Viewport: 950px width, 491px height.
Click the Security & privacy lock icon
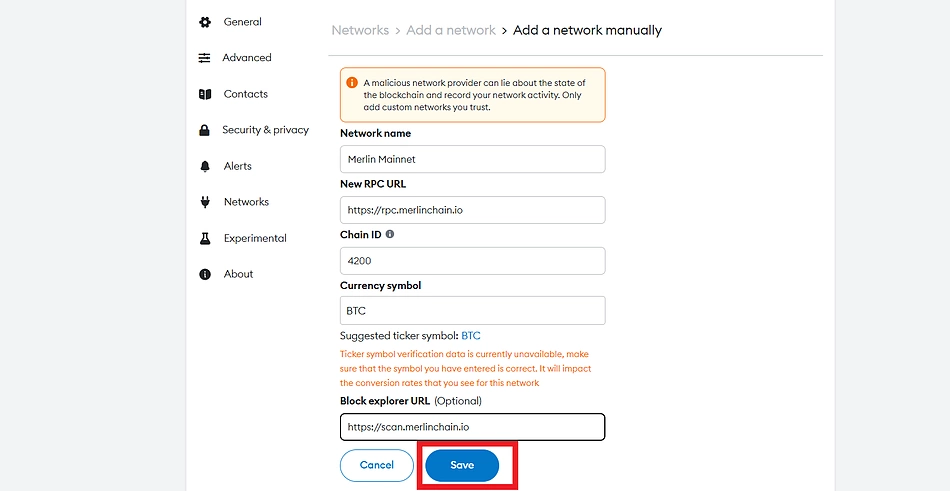[205, 130]
